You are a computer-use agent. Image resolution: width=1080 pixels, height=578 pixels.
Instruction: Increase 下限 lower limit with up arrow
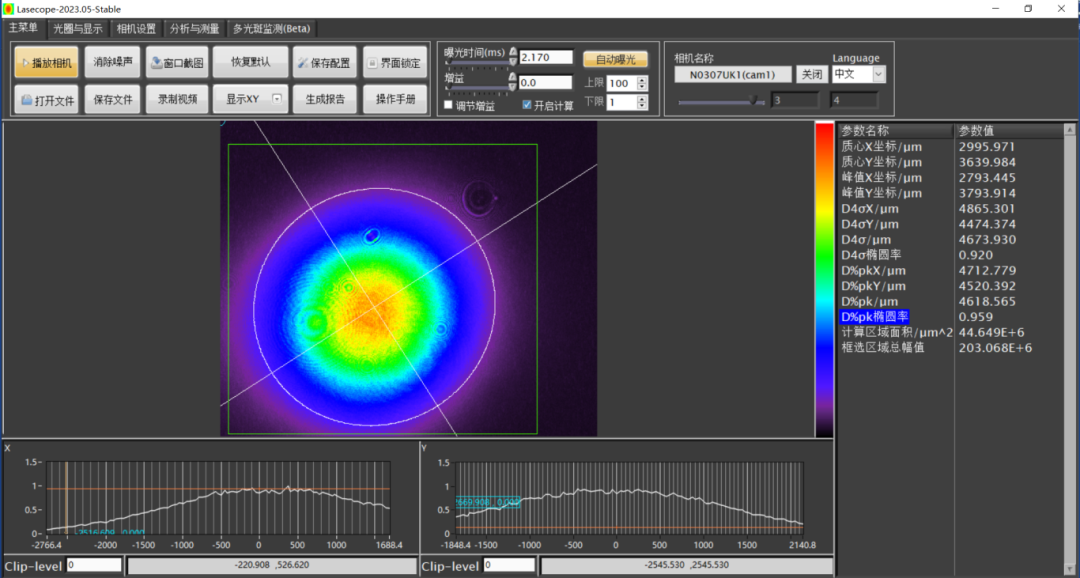643,99
